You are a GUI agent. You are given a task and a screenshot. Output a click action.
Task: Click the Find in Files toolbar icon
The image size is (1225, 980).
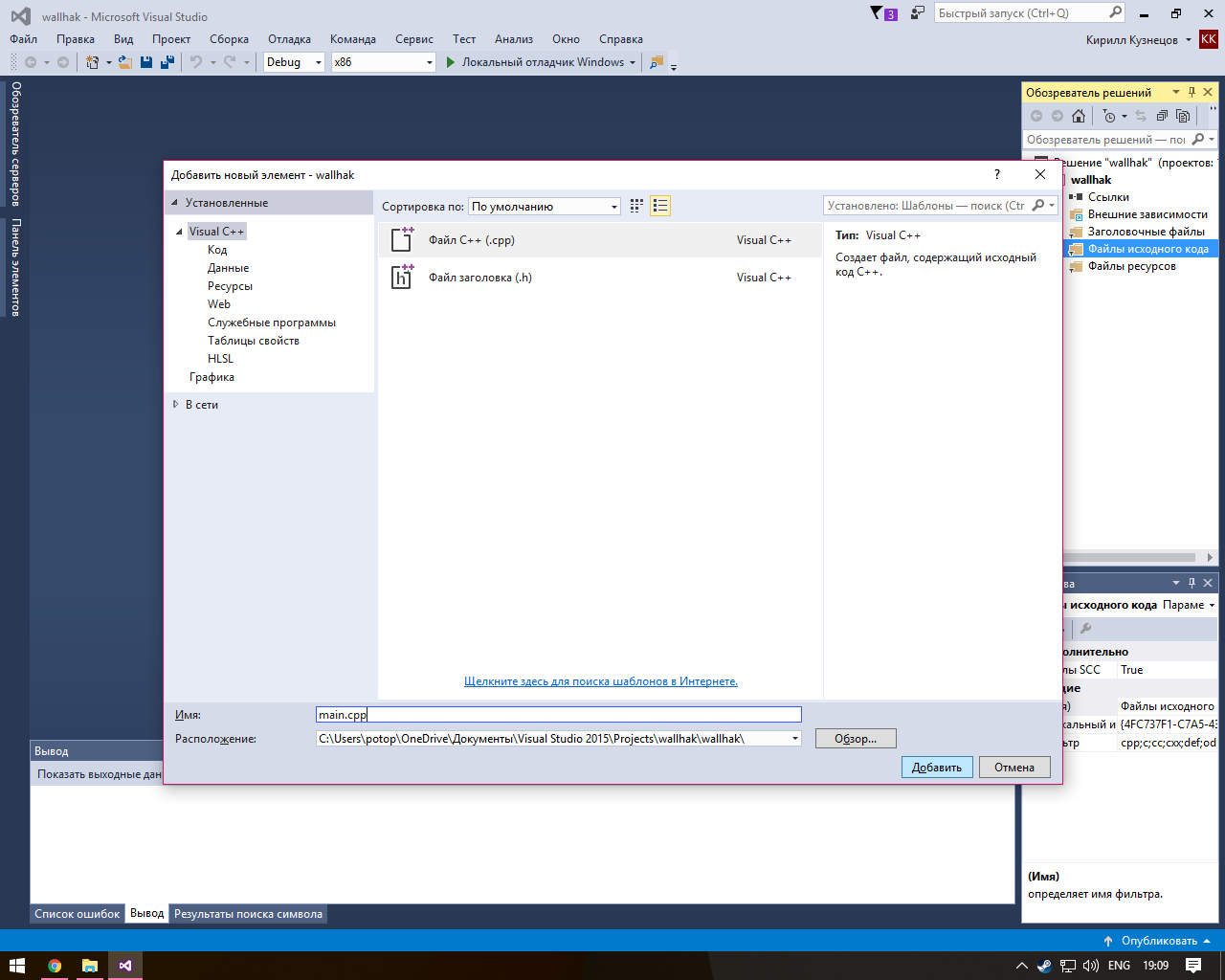[x=657, y=62]
